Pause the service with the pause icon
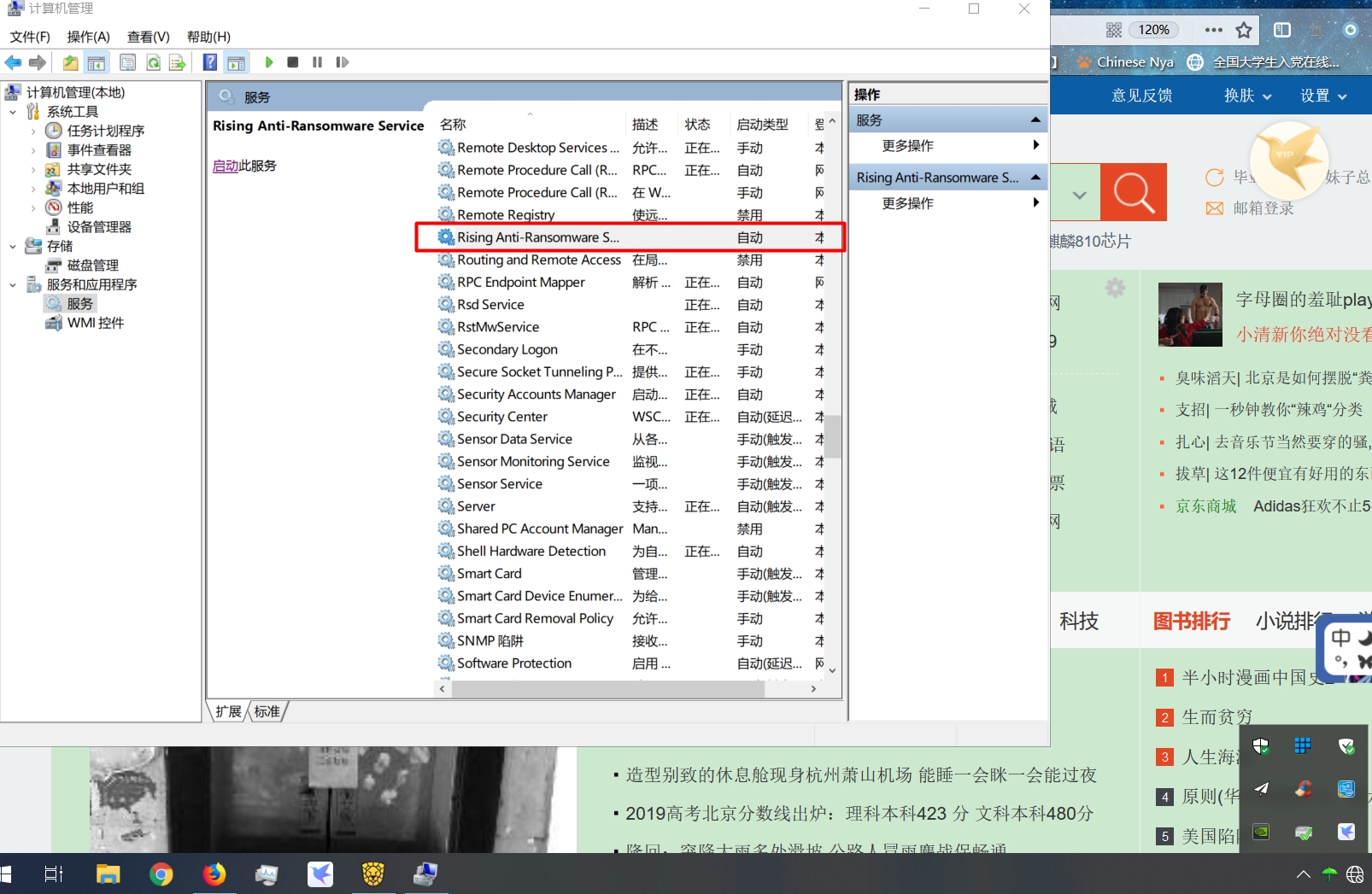This screenshot has width=1372, height=894. click(x=318, y=62)
